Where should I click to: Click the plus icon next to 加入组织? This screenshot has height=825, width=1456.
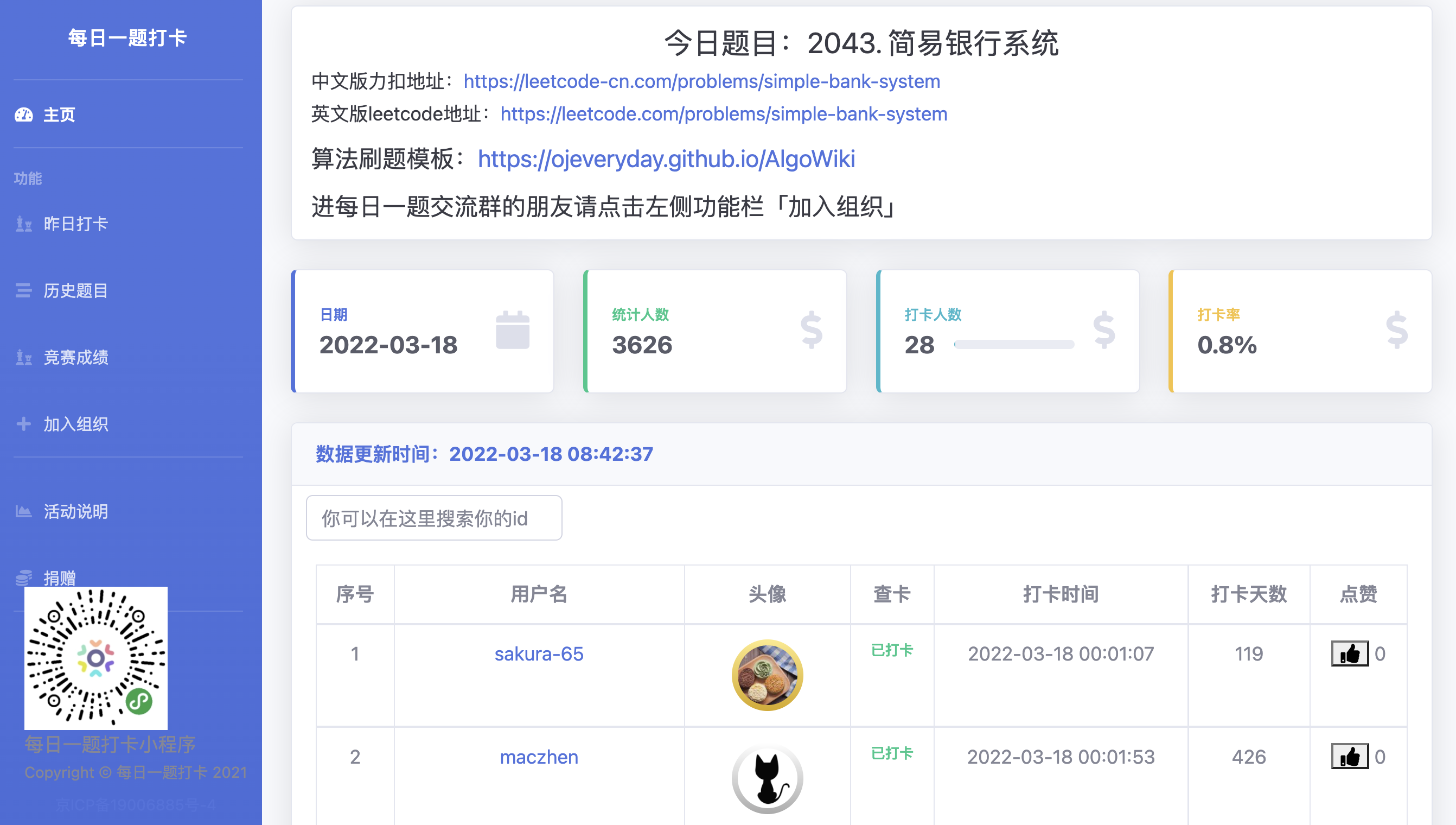coord(24,424)
